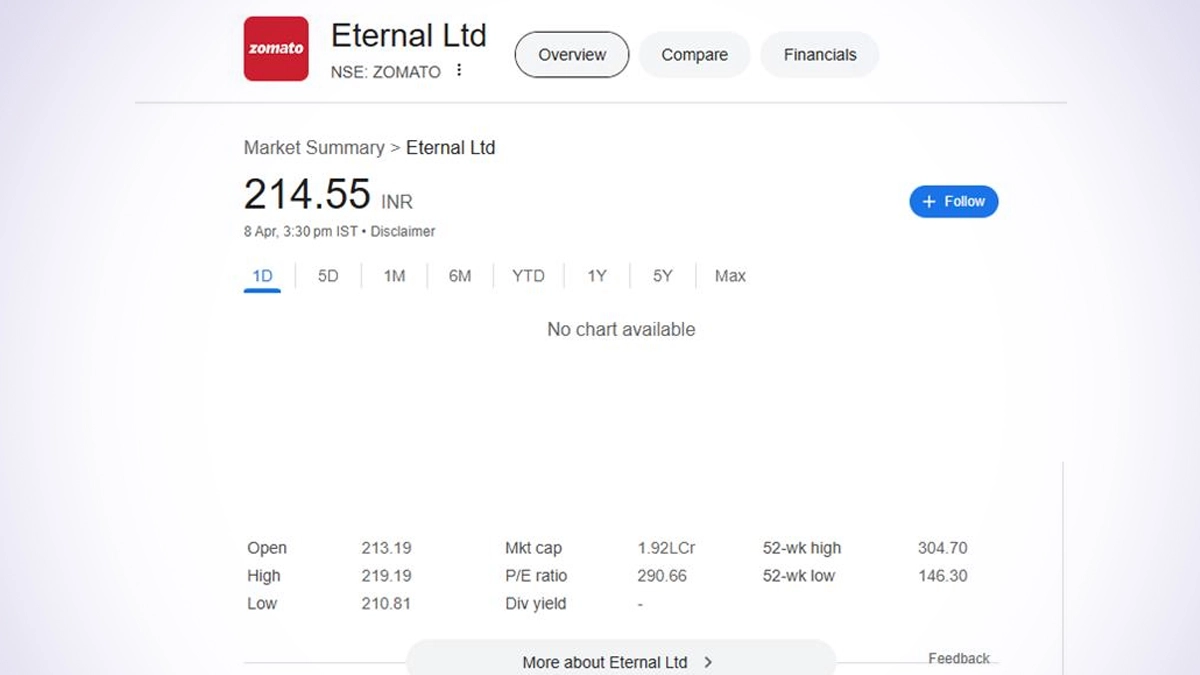Open the Compare tab

(694, 55)
